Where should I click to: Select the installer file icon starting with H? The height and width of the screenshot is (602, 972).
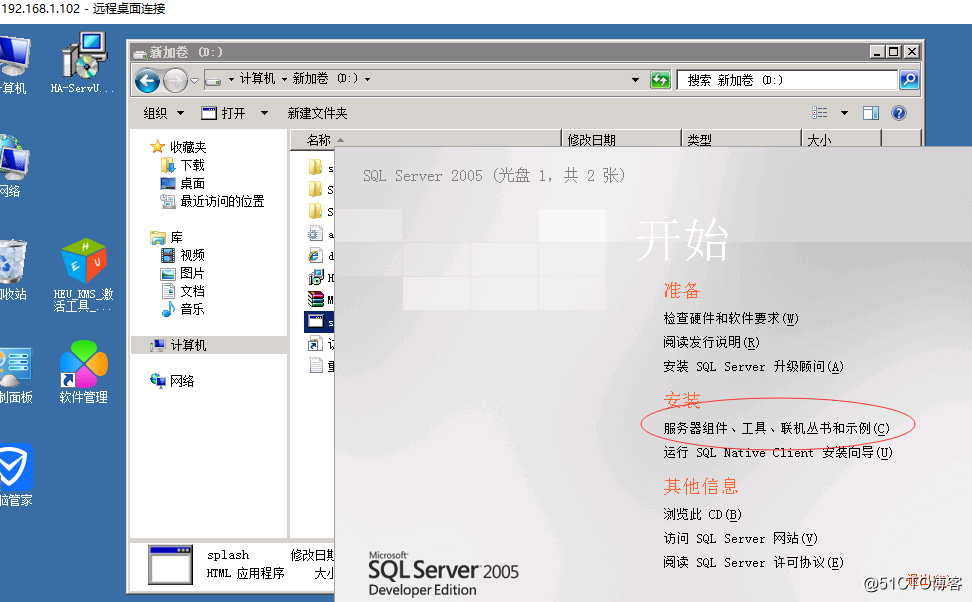point(316,277)
